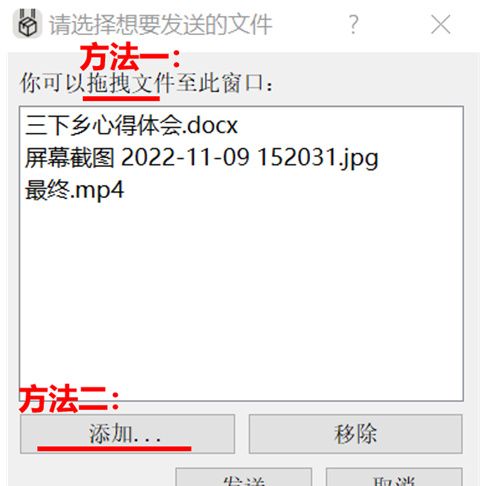Select 三下乡心得体会.docx in the file list
The width and height of the screenshot is (480, 486).
(x=131, y=125)
